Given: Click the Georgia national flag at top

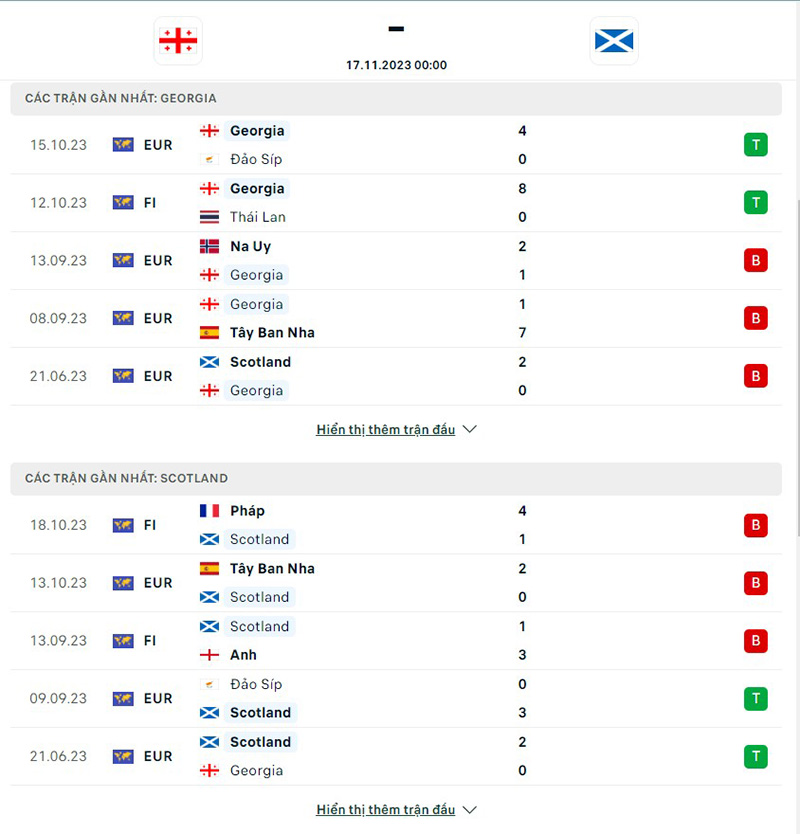Looking at the screenshot, I should tap(178, 42).
